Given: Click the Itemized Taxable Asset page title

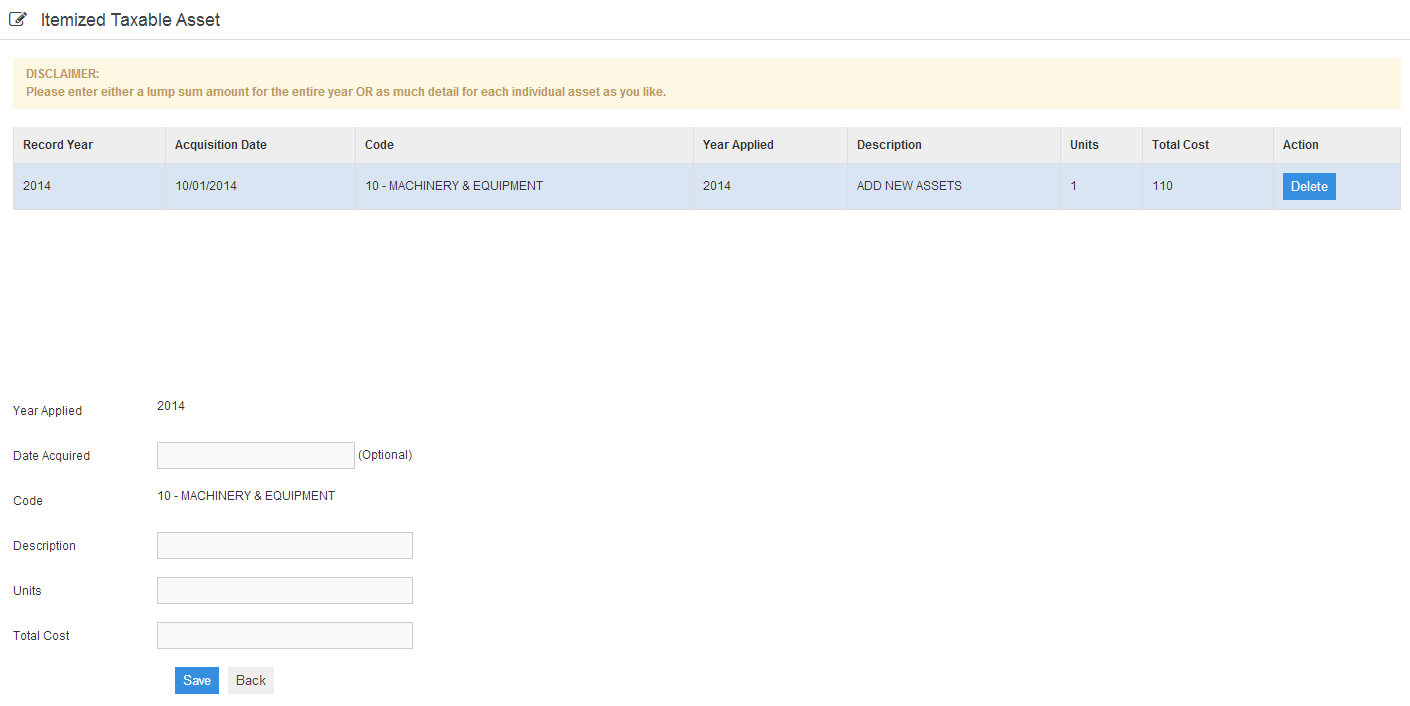Looking at the screenshot, I should tap(130, 20).
